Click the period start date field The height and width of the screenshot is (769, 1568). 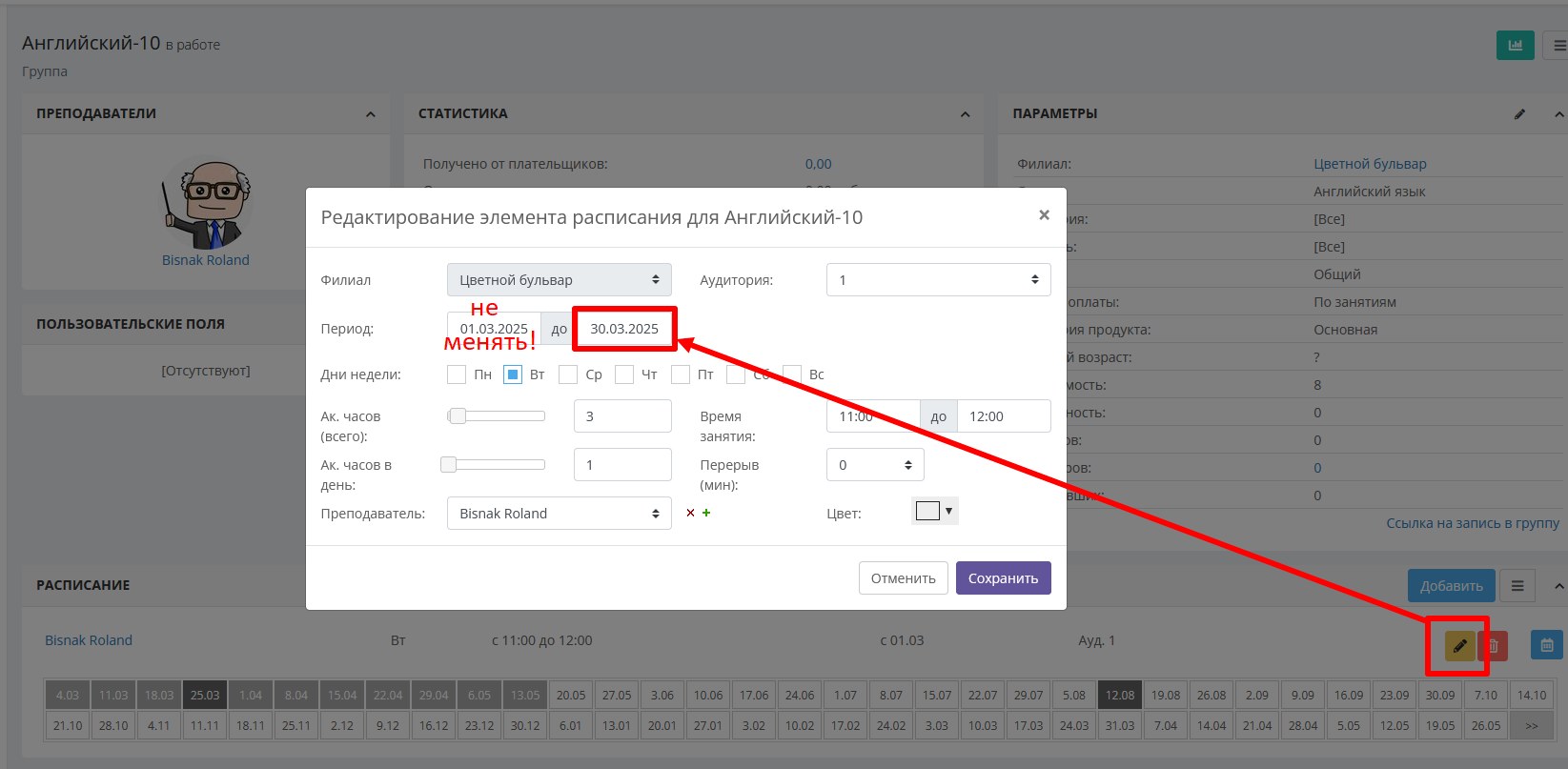tap(494, 329)
